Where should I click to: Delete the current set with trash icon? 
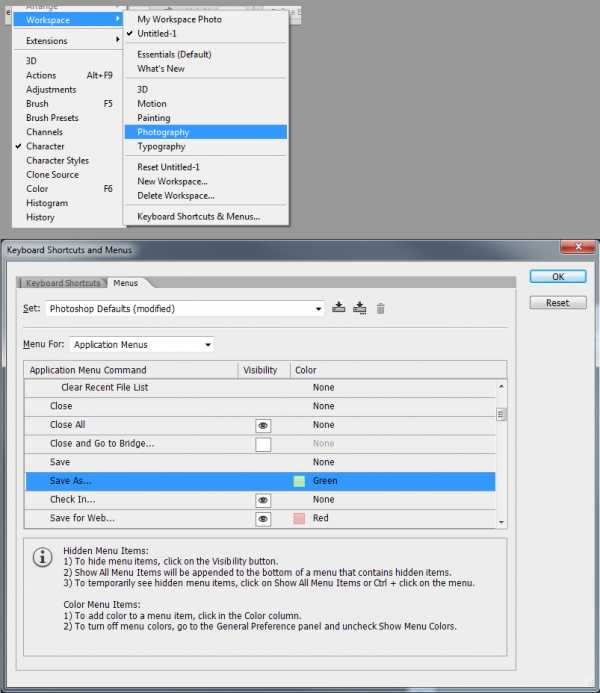380,308
